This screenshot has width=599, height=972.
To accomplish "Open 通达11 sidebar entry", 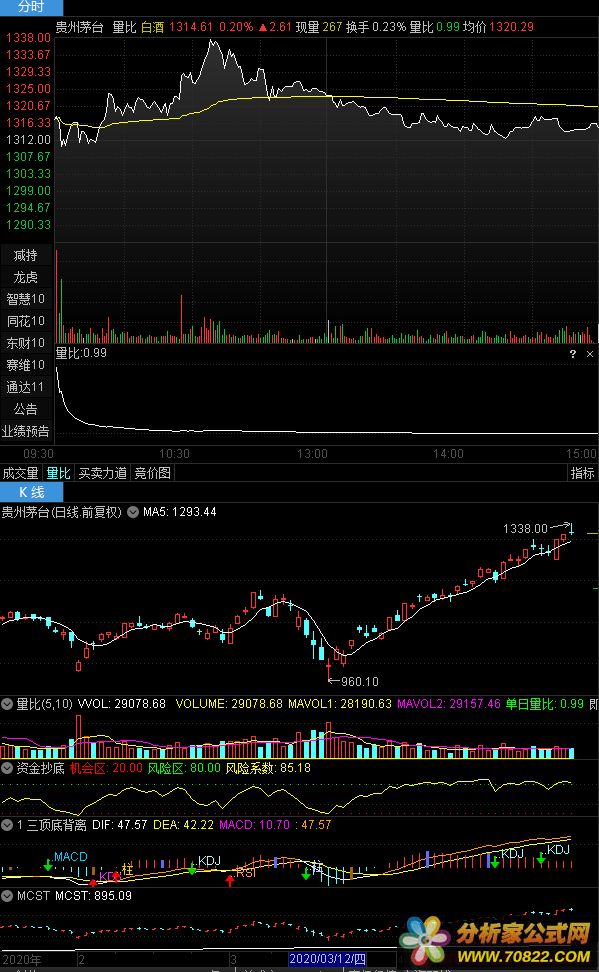I will coord(25,387).
